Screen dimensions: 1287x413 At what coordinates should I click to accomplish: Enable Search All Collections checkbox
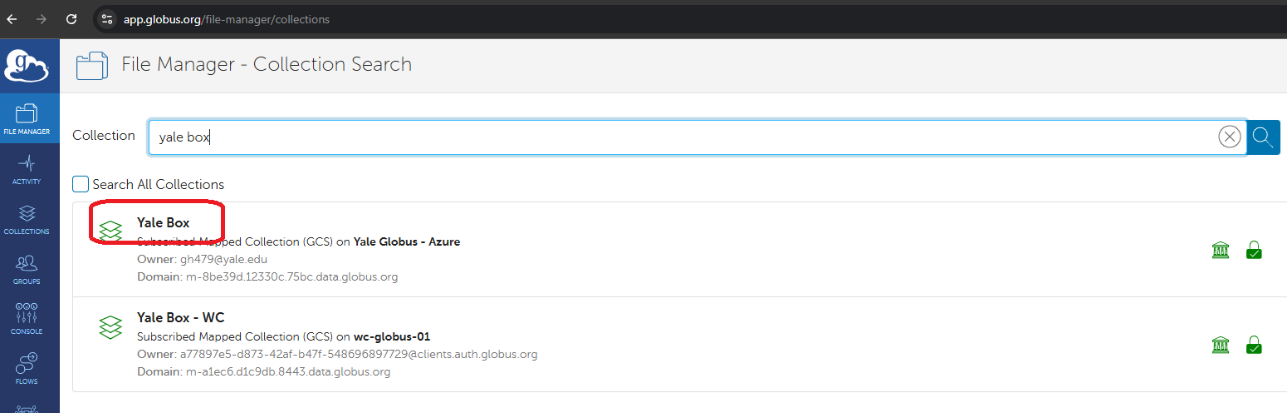[x=81, y=184]
